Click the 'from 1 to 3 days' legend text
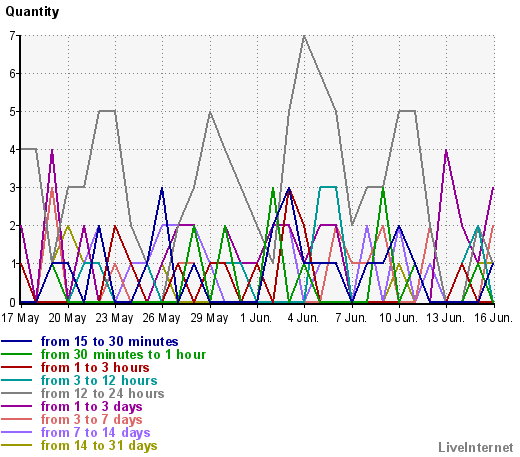This screenshot has height=457, width=520. tap(91, 406)
